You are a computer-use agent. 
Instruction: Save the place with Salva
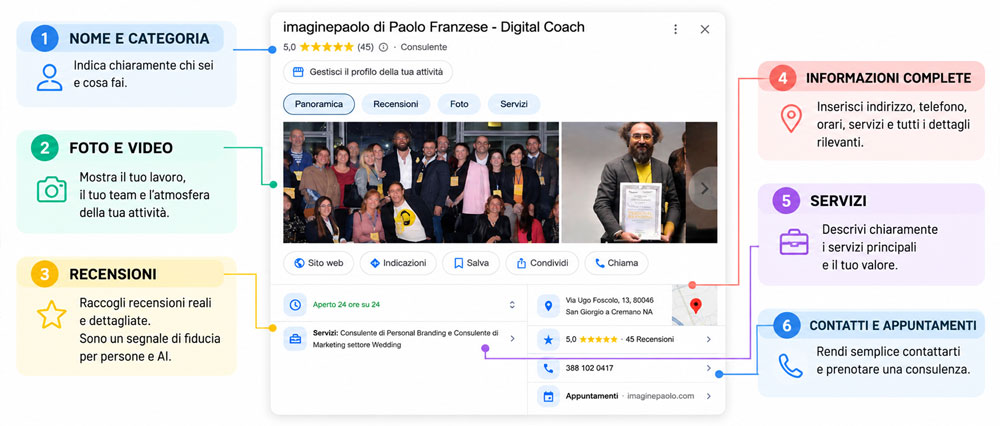tap(471, 263)
